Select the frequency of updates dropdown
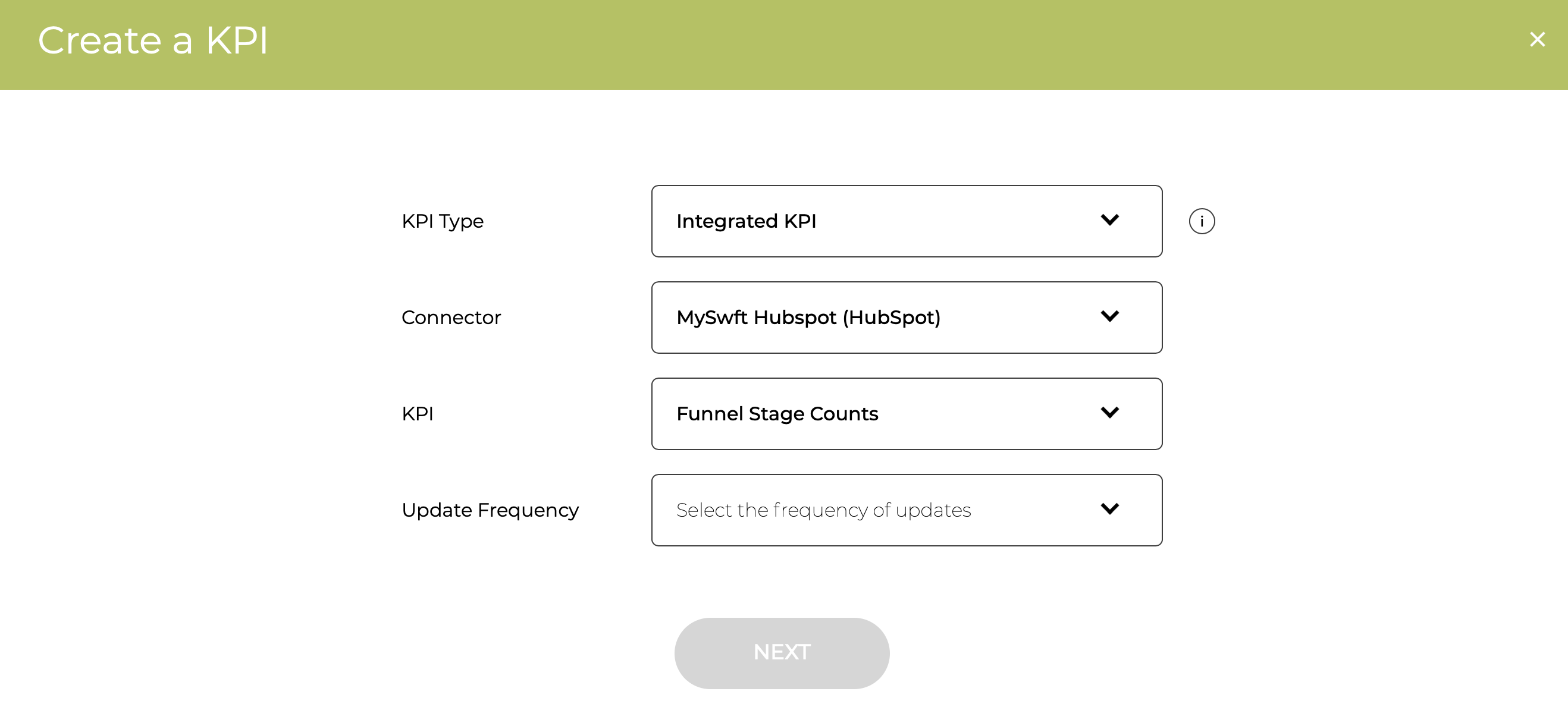 (x=907, y=510)
